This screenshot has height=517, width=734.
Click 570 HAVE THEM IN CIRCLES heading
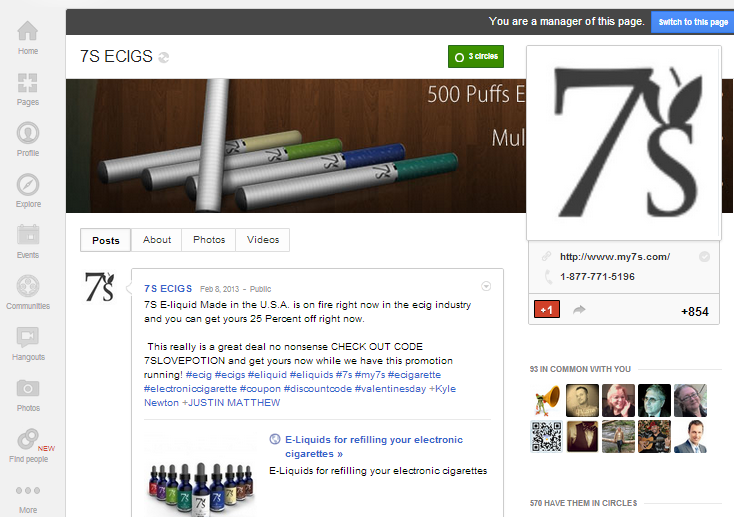pyautogui.click(x=583, y=503)
